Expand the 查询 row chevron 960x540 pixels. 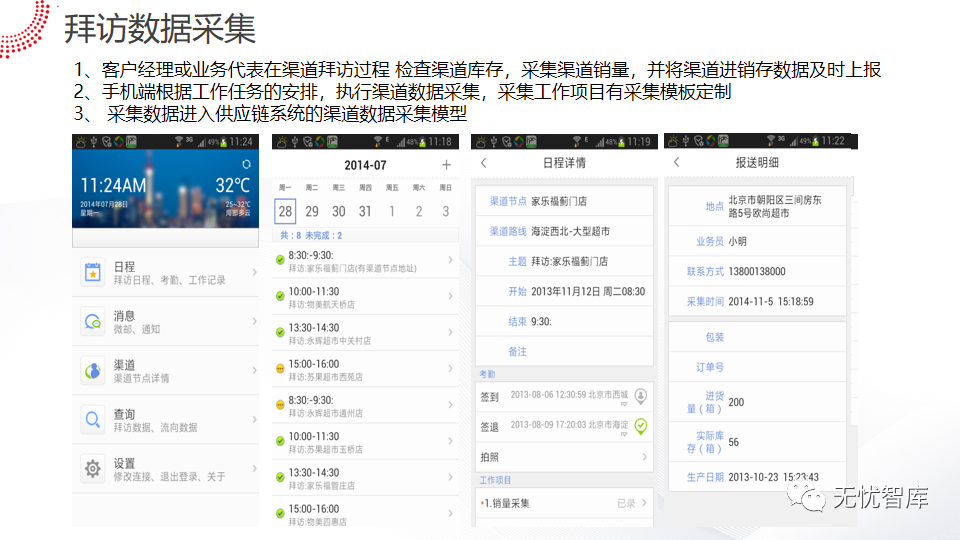pos(254,419)
